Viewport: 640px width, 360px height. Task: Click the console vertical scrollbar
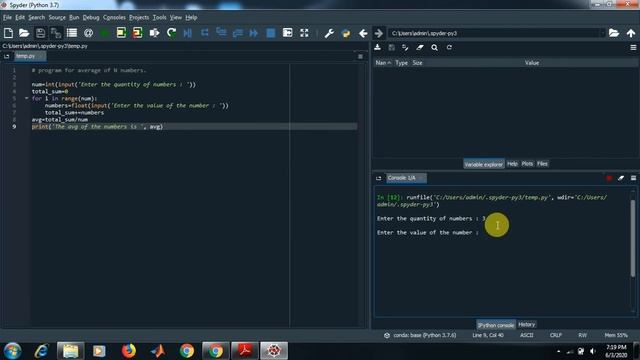click(x=633, y=239)
